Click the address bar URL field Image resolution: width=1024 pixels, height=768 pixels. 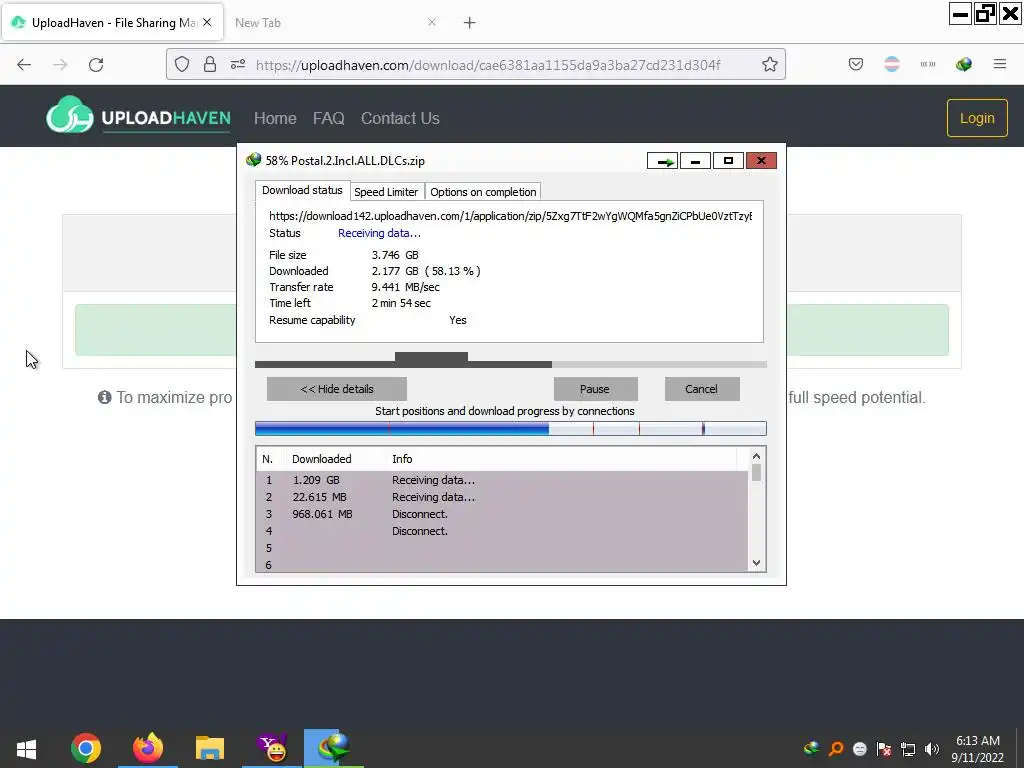tap(488, 65)
